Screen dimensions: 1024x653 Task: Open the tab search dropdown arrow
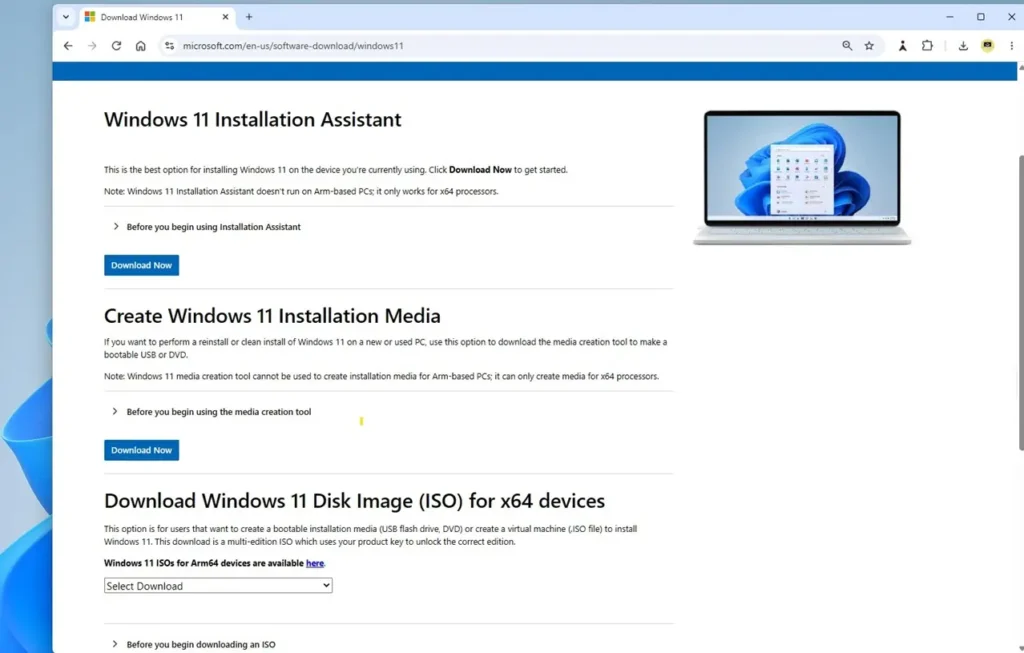(65, 17)
